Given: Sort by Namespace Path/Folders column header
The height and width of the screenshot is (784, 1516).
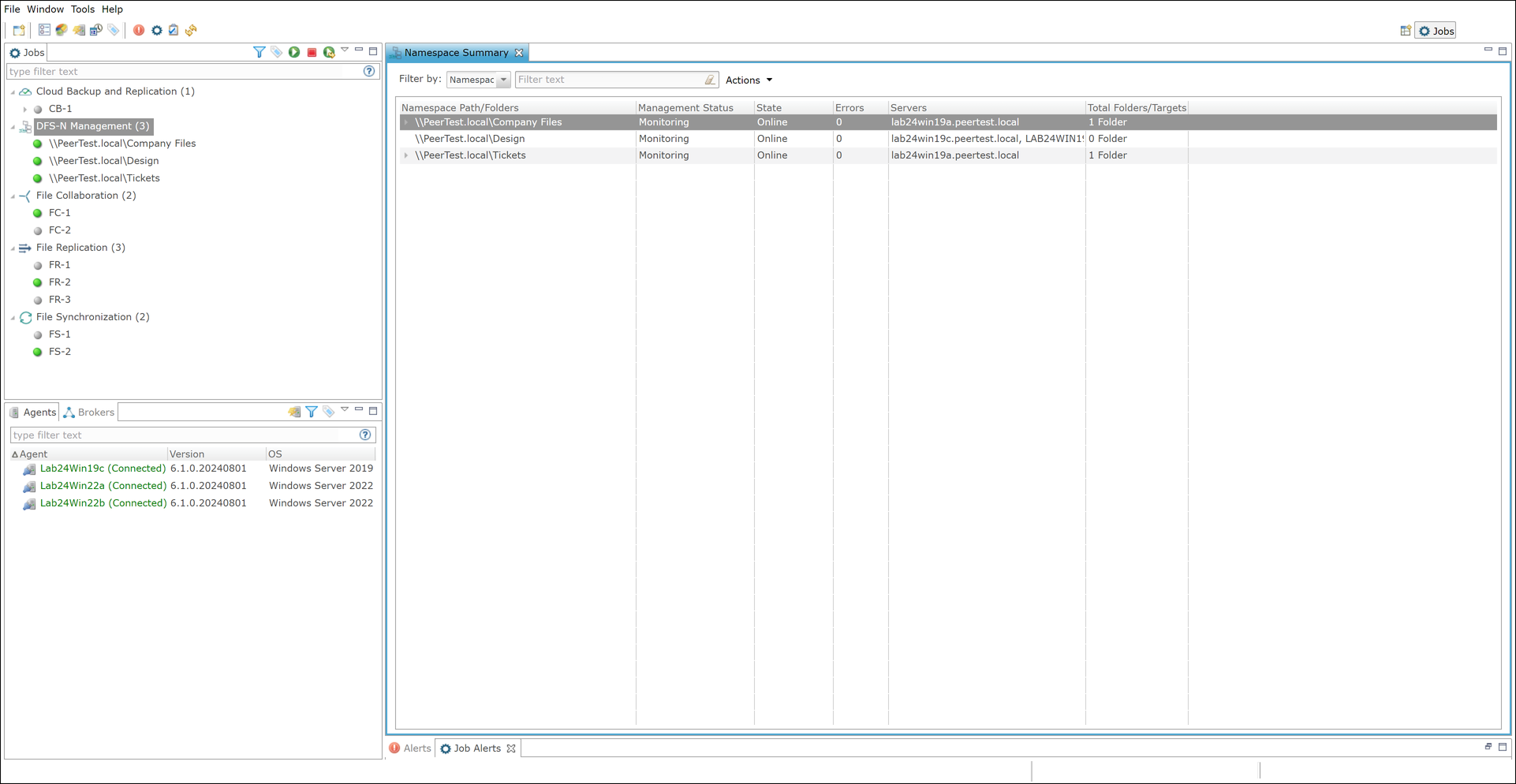Looking at the screenshot, I should (x=517, y=107).
